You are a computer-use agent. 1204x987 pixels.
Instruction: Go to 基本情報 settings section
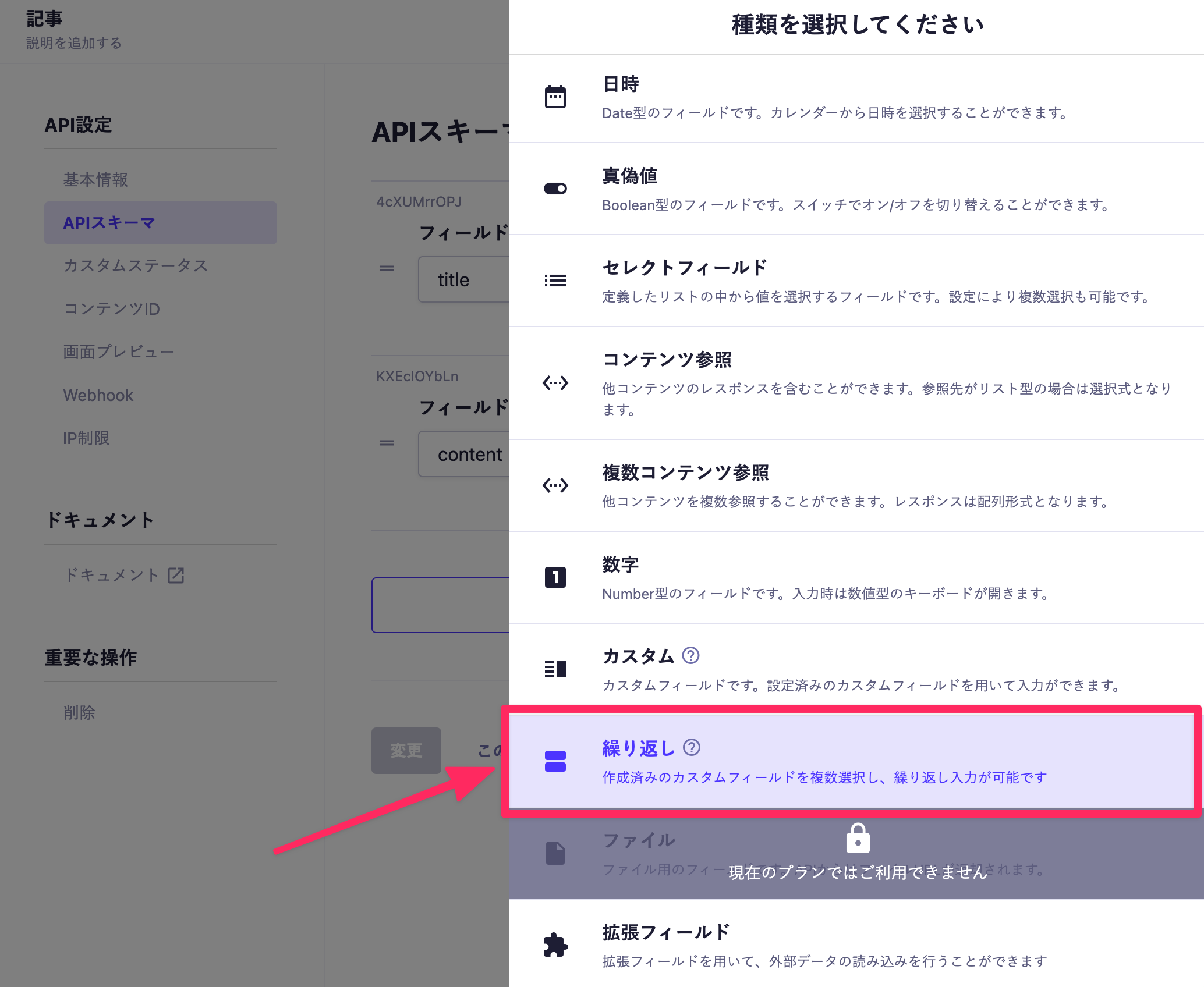pyautogui.click(x=96, y=180)
